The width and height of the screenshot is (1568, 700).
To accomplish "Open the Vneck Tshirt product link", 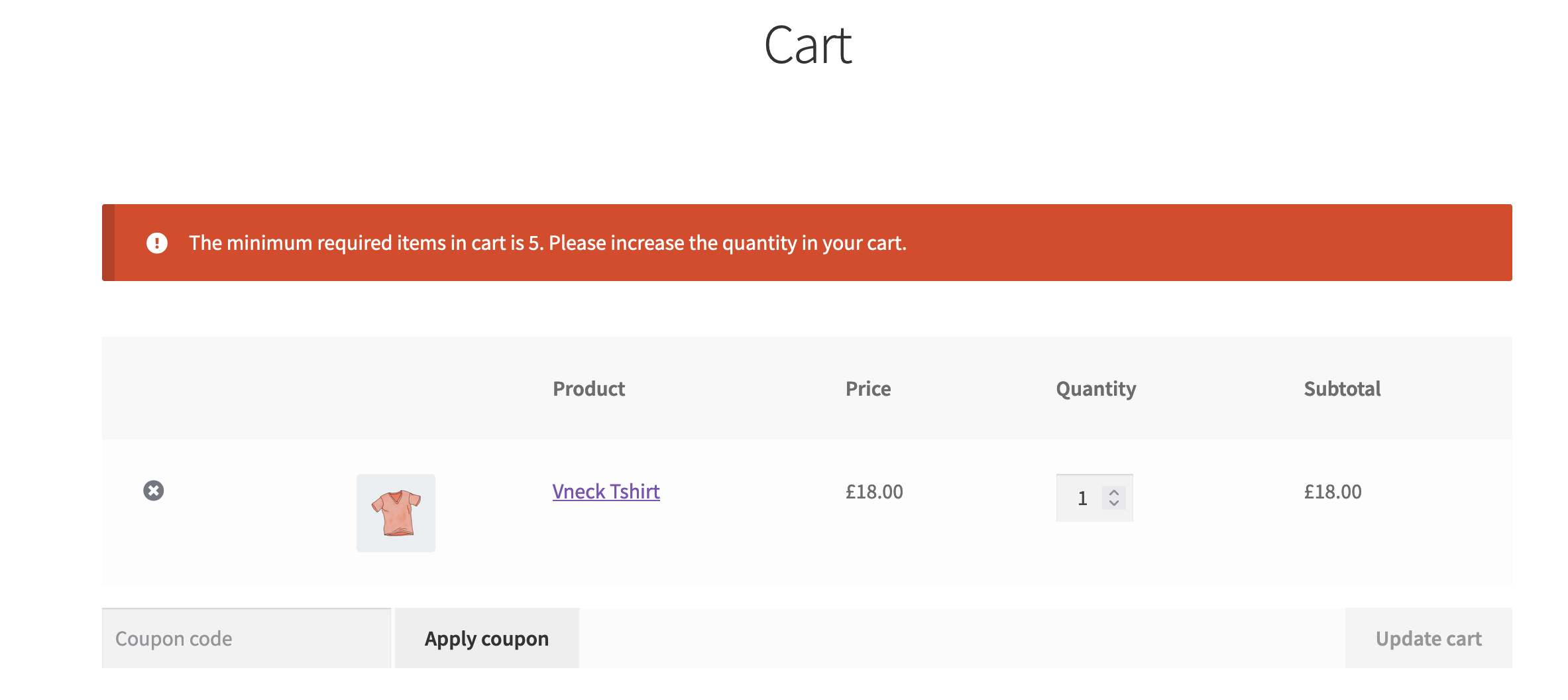I will 606,491.
